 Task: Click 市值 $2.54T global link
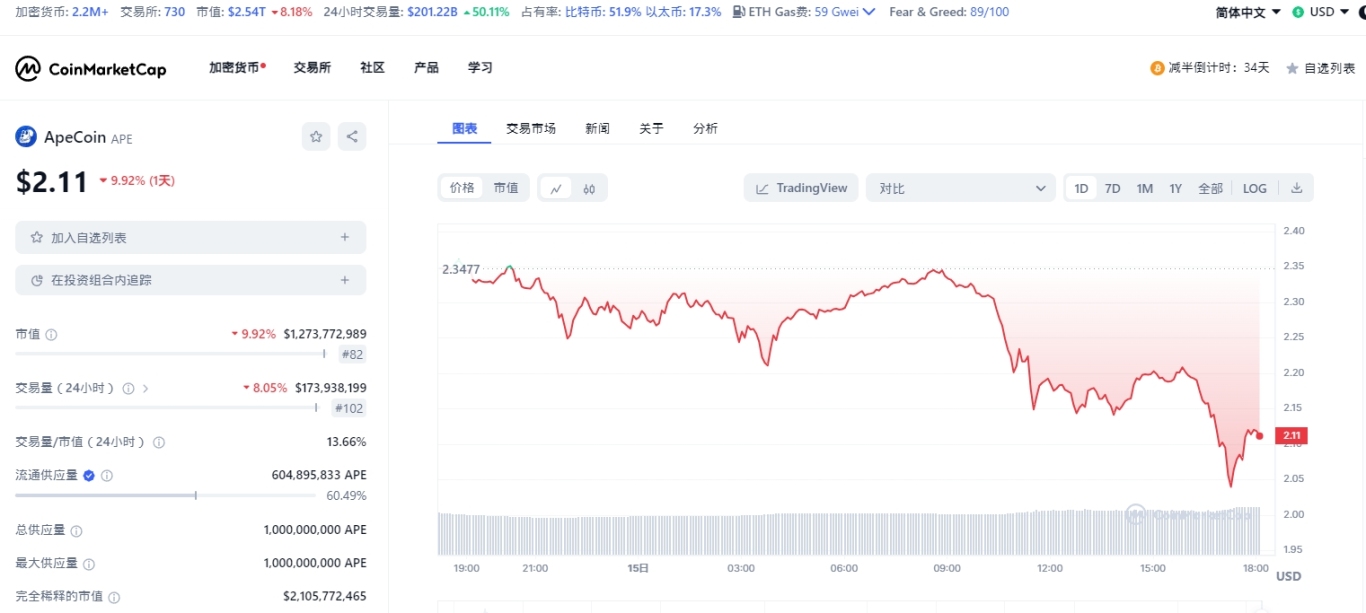point(247,12)
